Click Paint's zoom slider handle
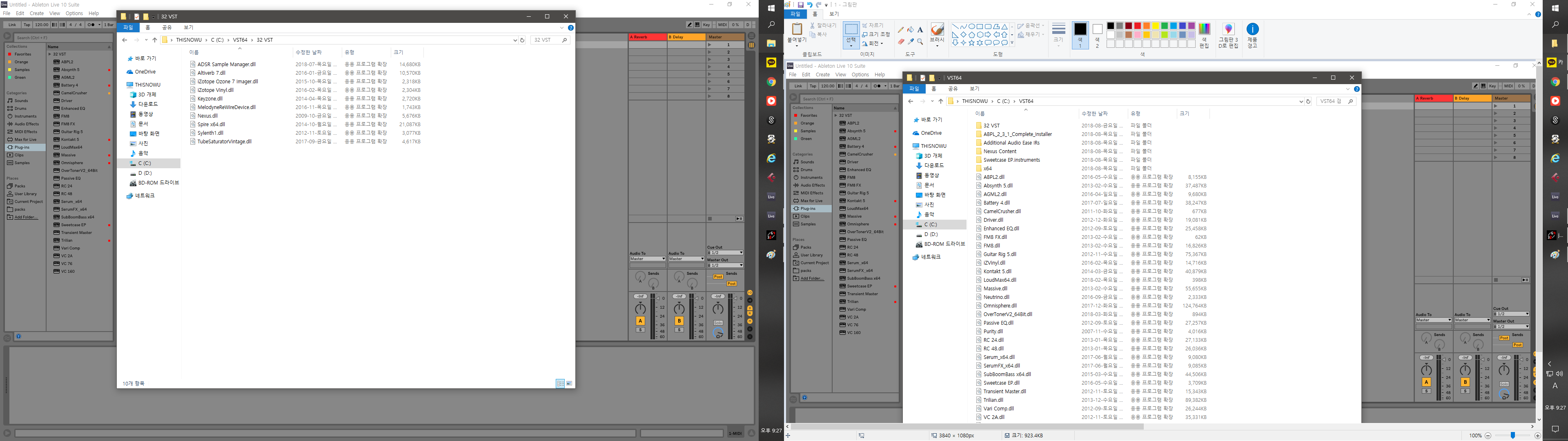The height and width of the screenshot is (441, 1568). pos(1512,436)
